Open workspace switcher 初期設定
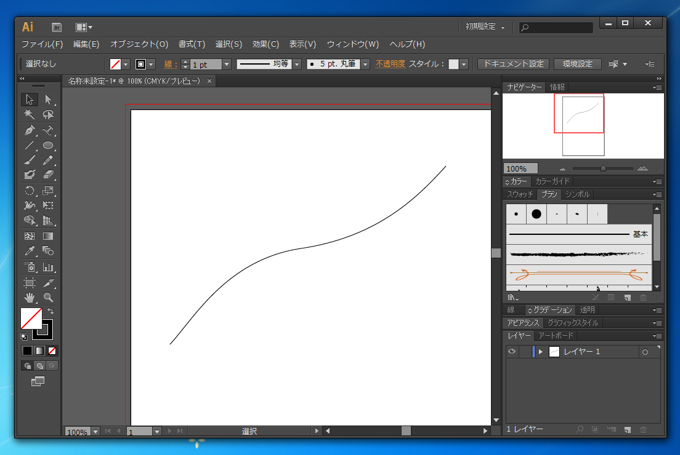Screen dimensions: 680x455 coord(485,27)
